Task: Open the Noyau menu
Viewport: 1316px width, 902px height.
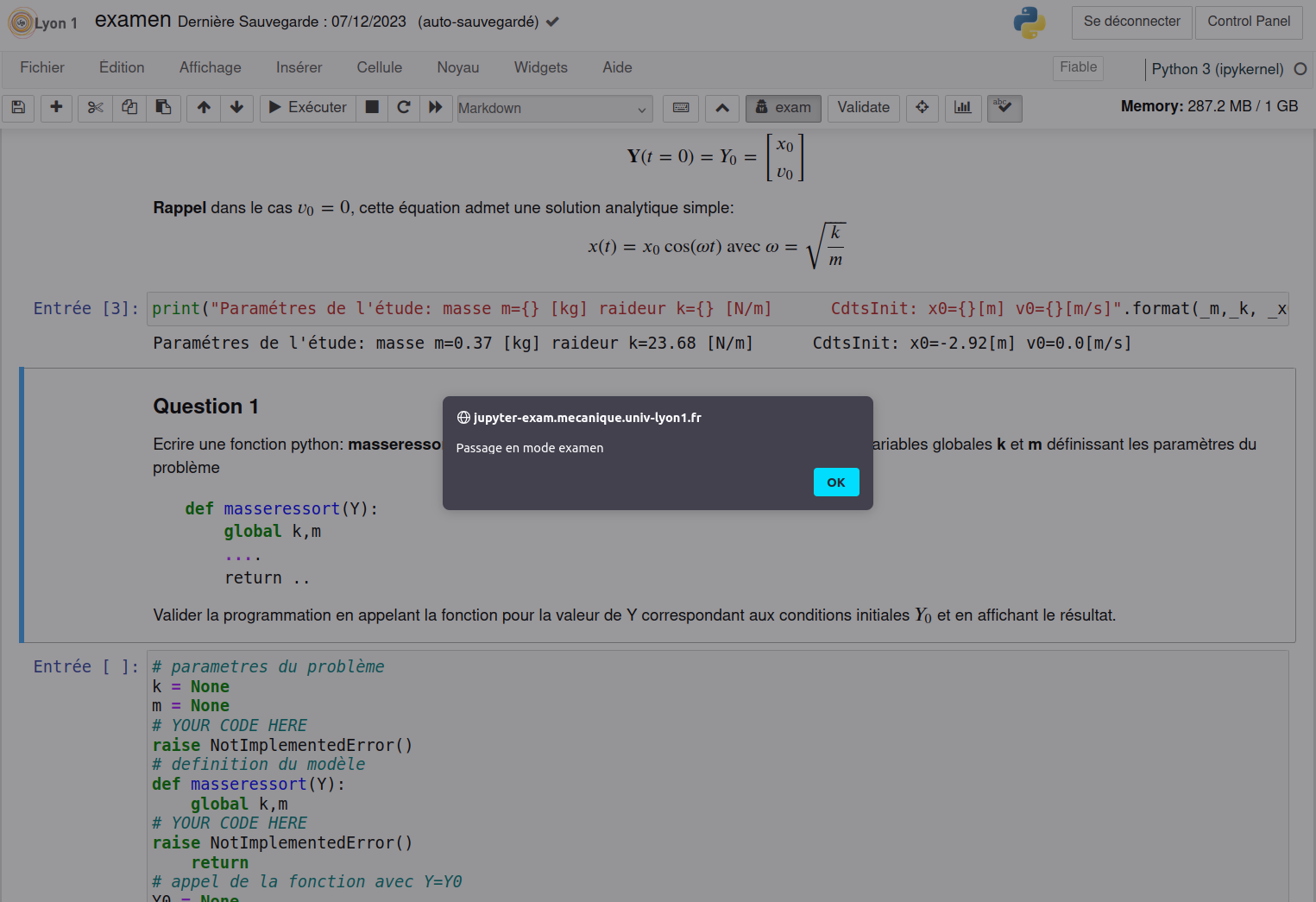Action: click(457, 67)
